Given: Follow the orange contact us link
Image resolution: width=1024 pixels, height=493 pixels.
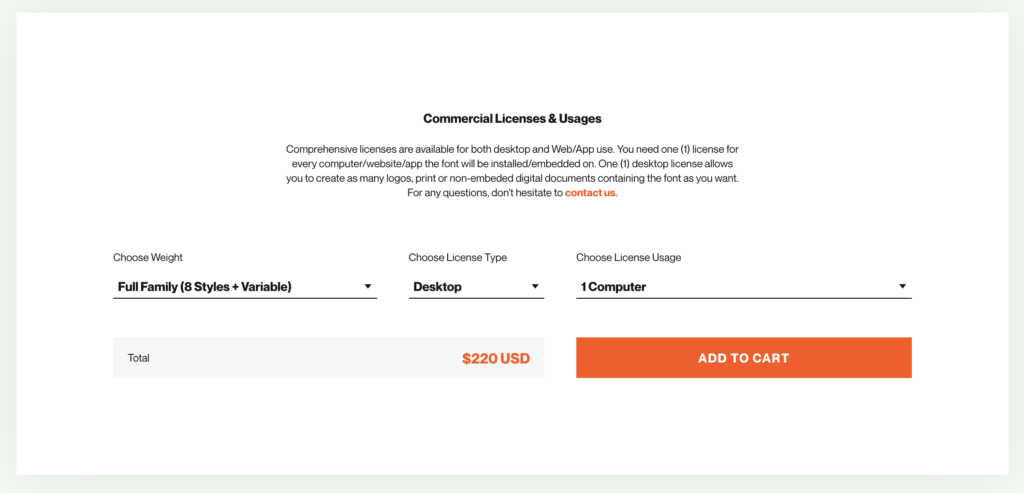Looking at the screenshot, I should click(x=590, y=193).
